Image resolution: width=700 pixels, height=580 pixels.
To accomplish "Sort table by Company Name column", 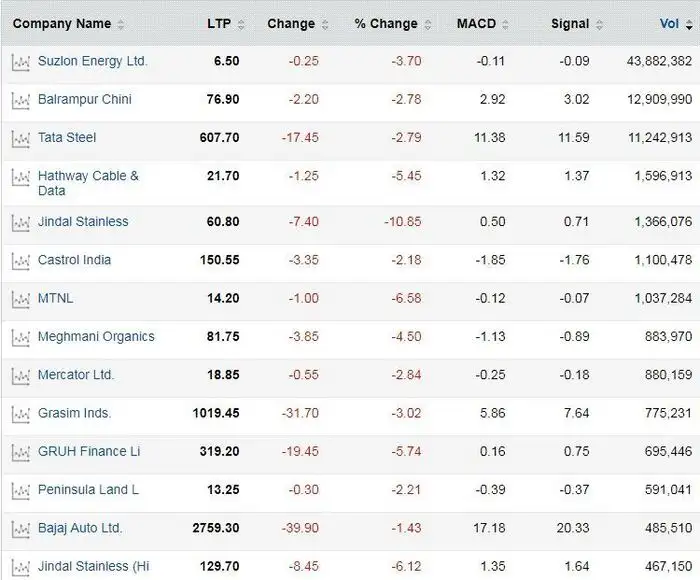I will [x=62, y=24].
